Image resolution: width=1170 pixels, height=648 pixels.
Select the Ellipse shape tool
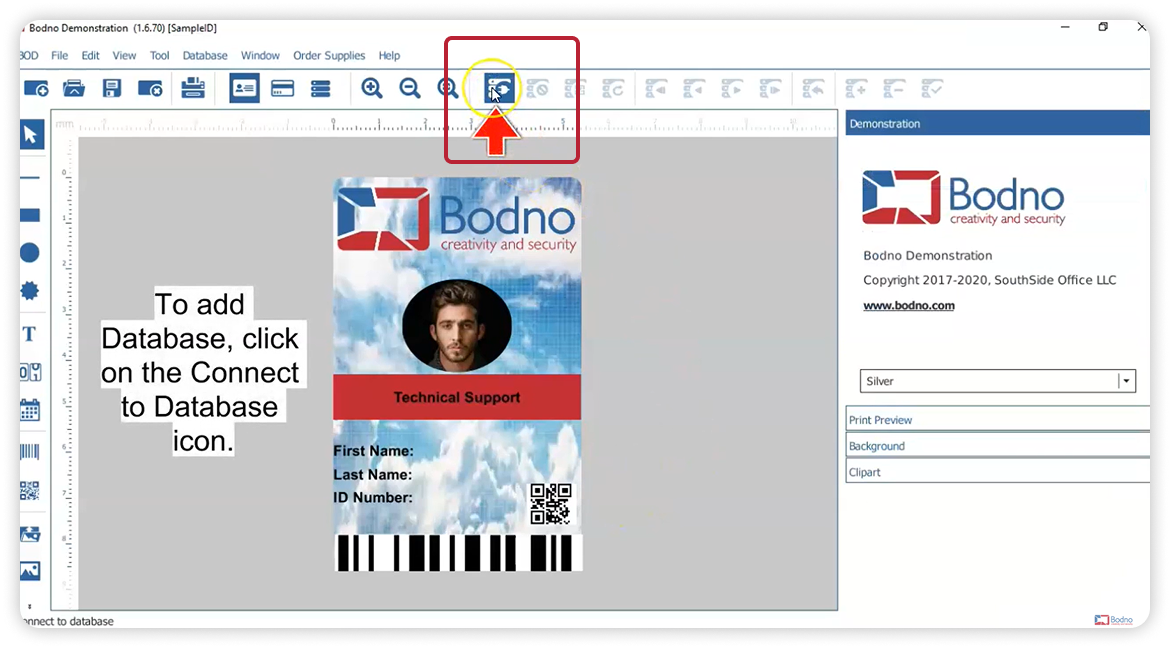(30, 253)
